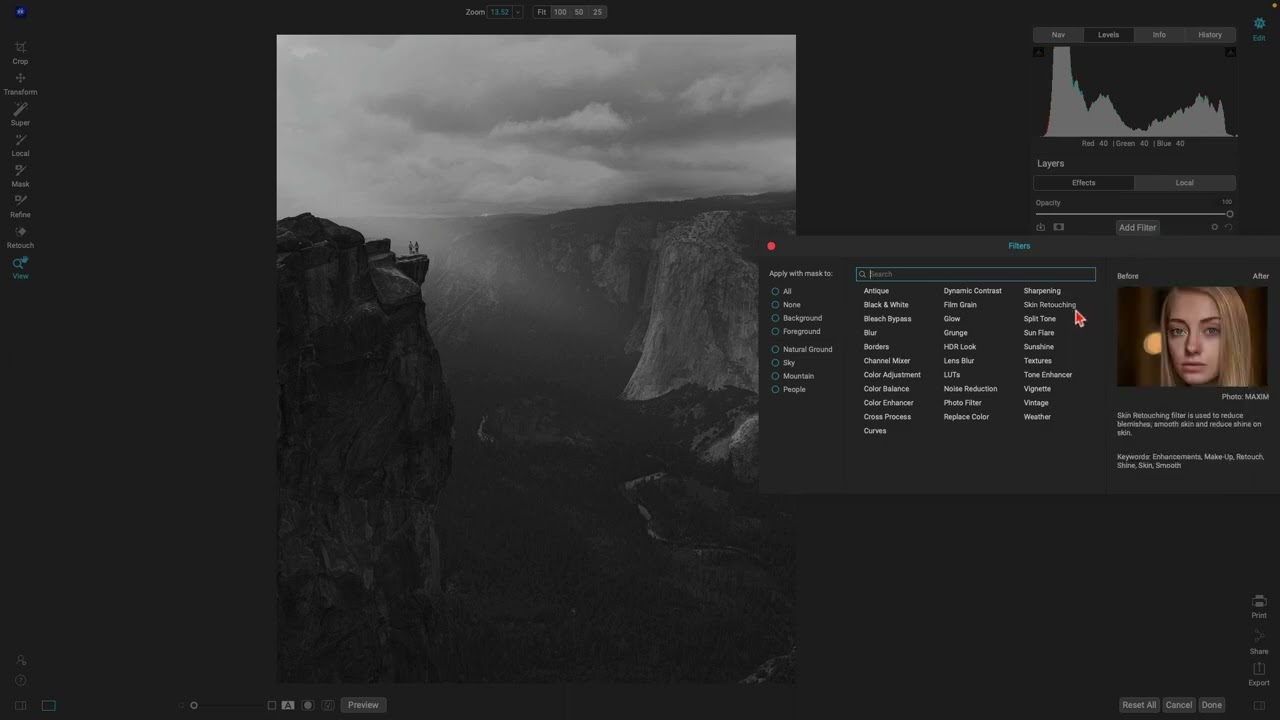Select the Crop tool

pyautogui.click(x=20, y=52)
